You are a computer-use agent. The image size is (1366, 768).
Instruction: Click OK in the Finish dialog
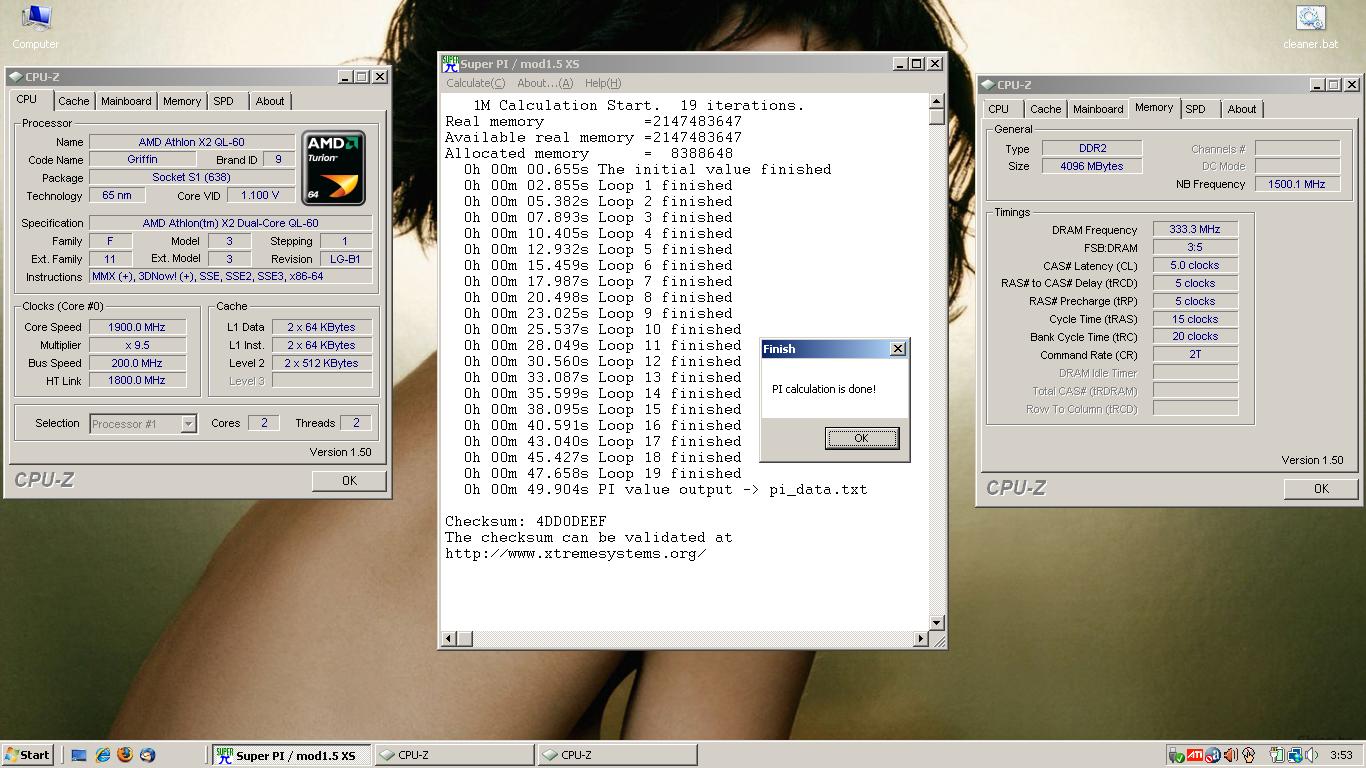(x=862, y=438)
